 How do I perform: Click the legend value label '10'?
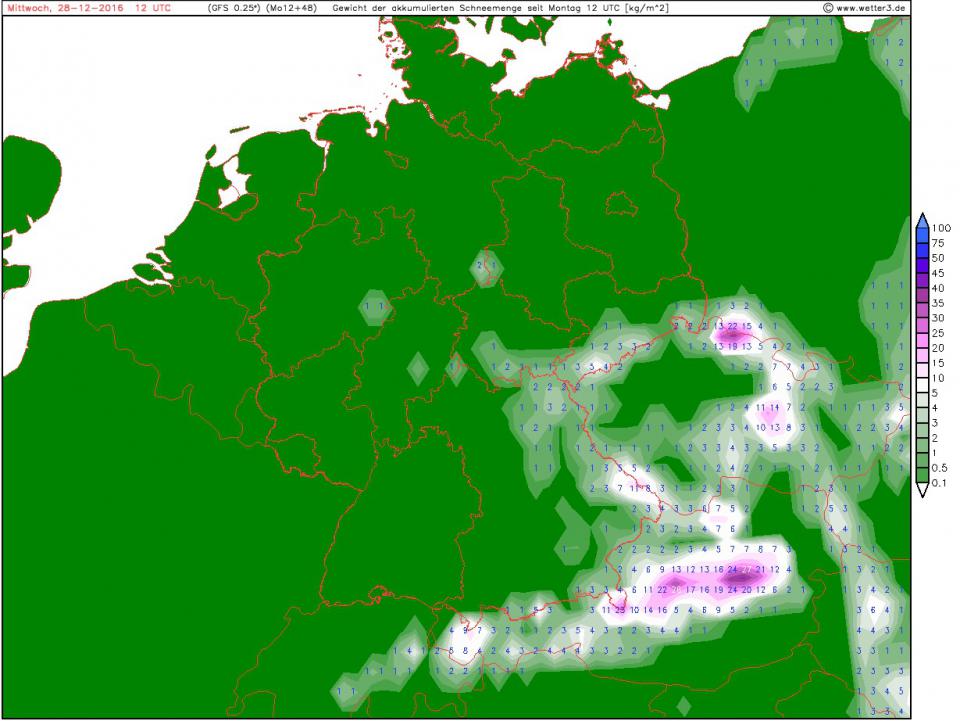pos(942,378)
